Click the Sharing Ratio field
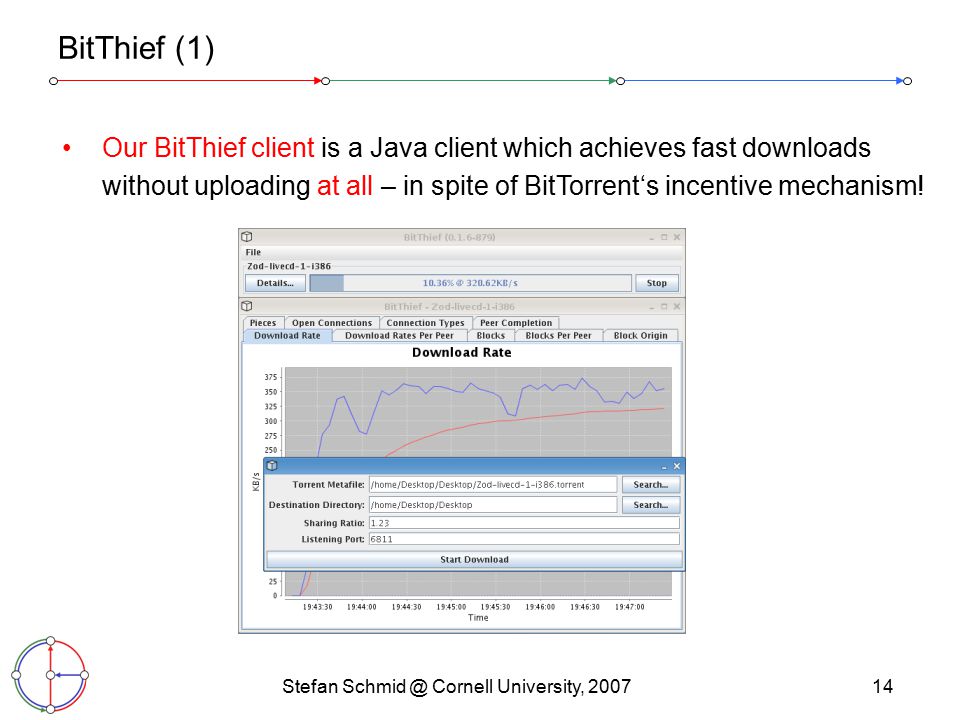Screen dimensions: 960x720 pos(524,523)
